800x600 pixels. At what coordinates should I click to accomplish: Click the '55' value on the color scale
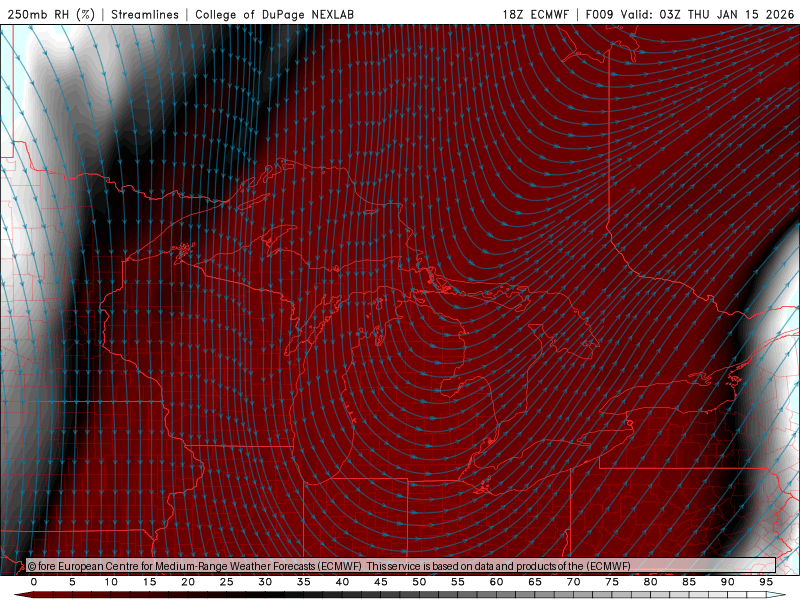[458, 582]
